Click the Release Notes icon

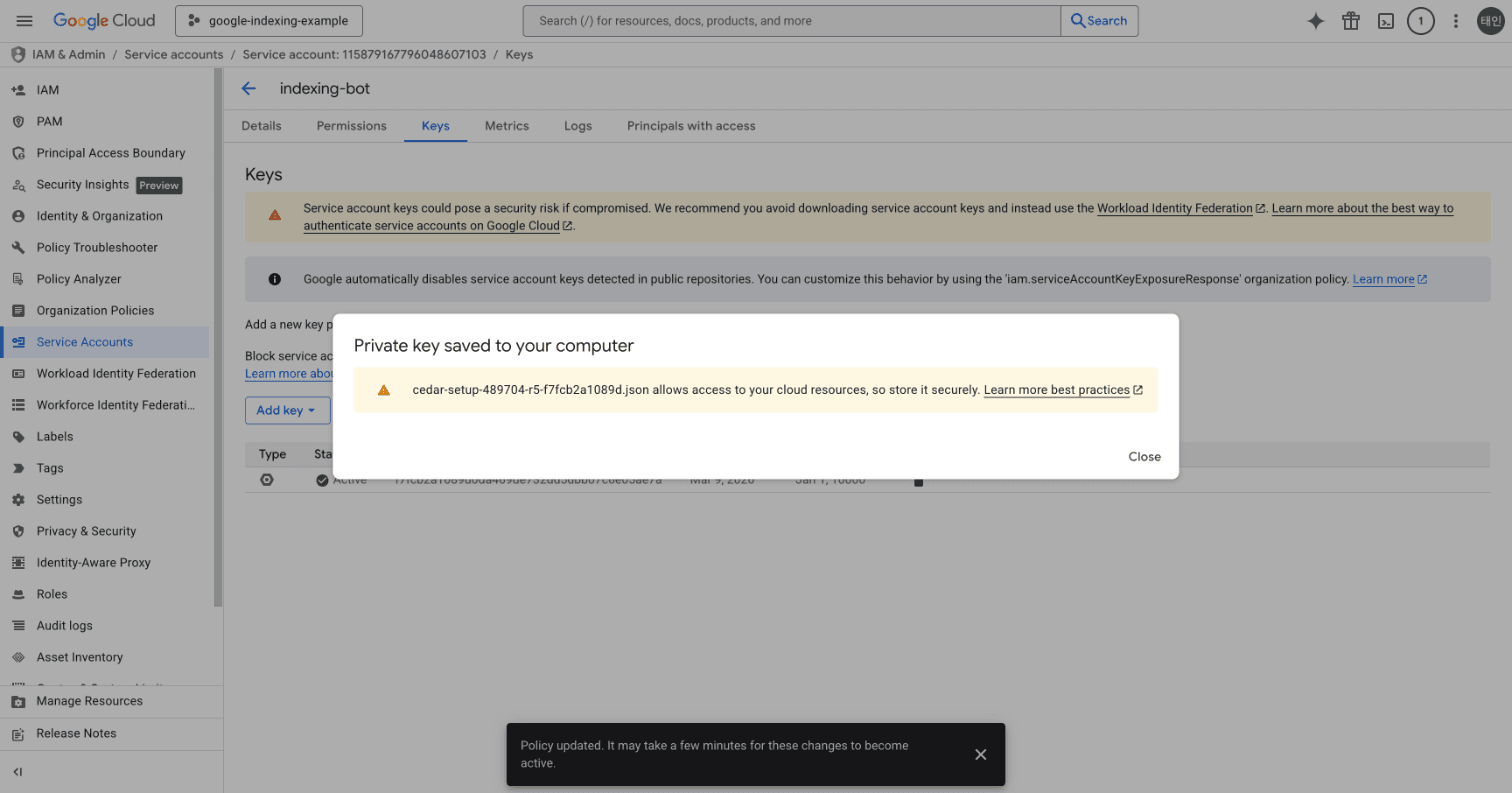[x=18, y=734]
